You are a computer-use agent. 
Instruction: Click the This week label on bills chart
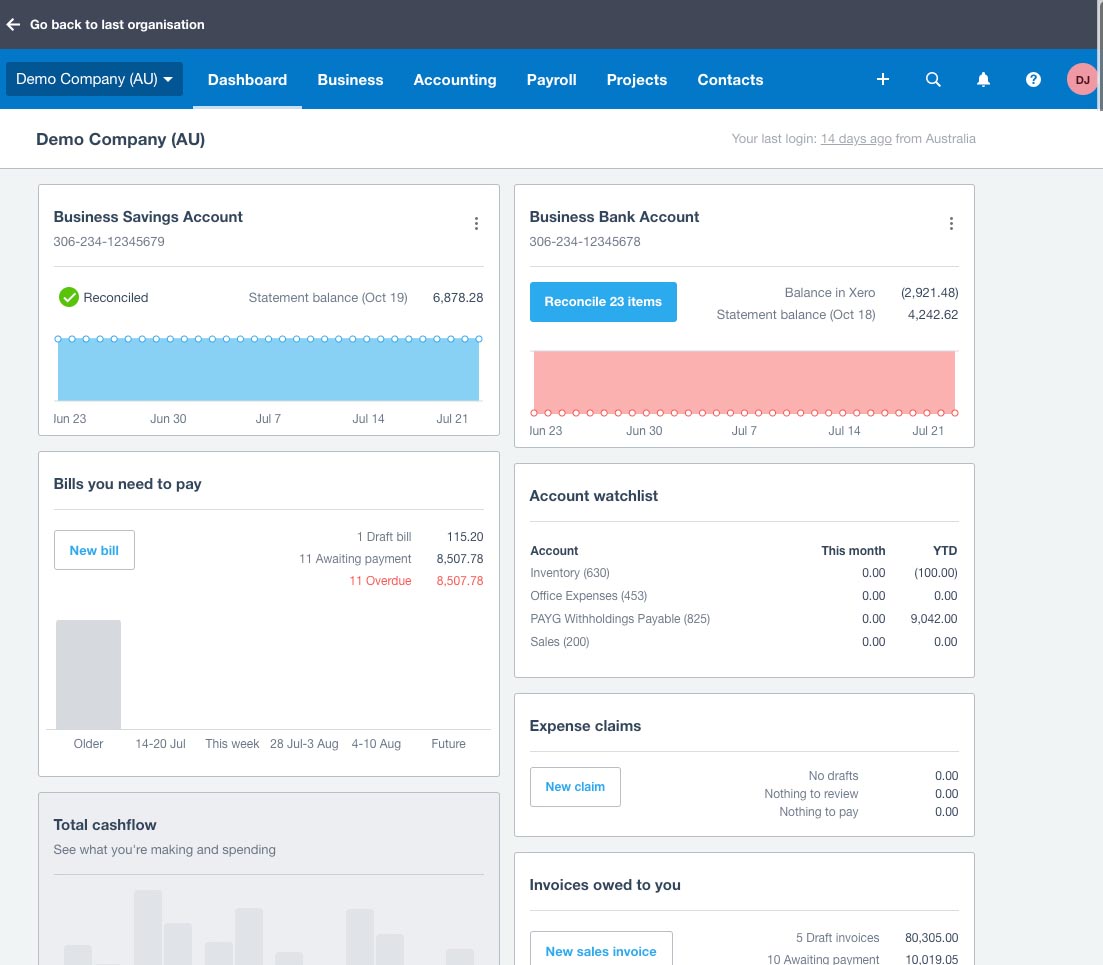click(232, 743)
